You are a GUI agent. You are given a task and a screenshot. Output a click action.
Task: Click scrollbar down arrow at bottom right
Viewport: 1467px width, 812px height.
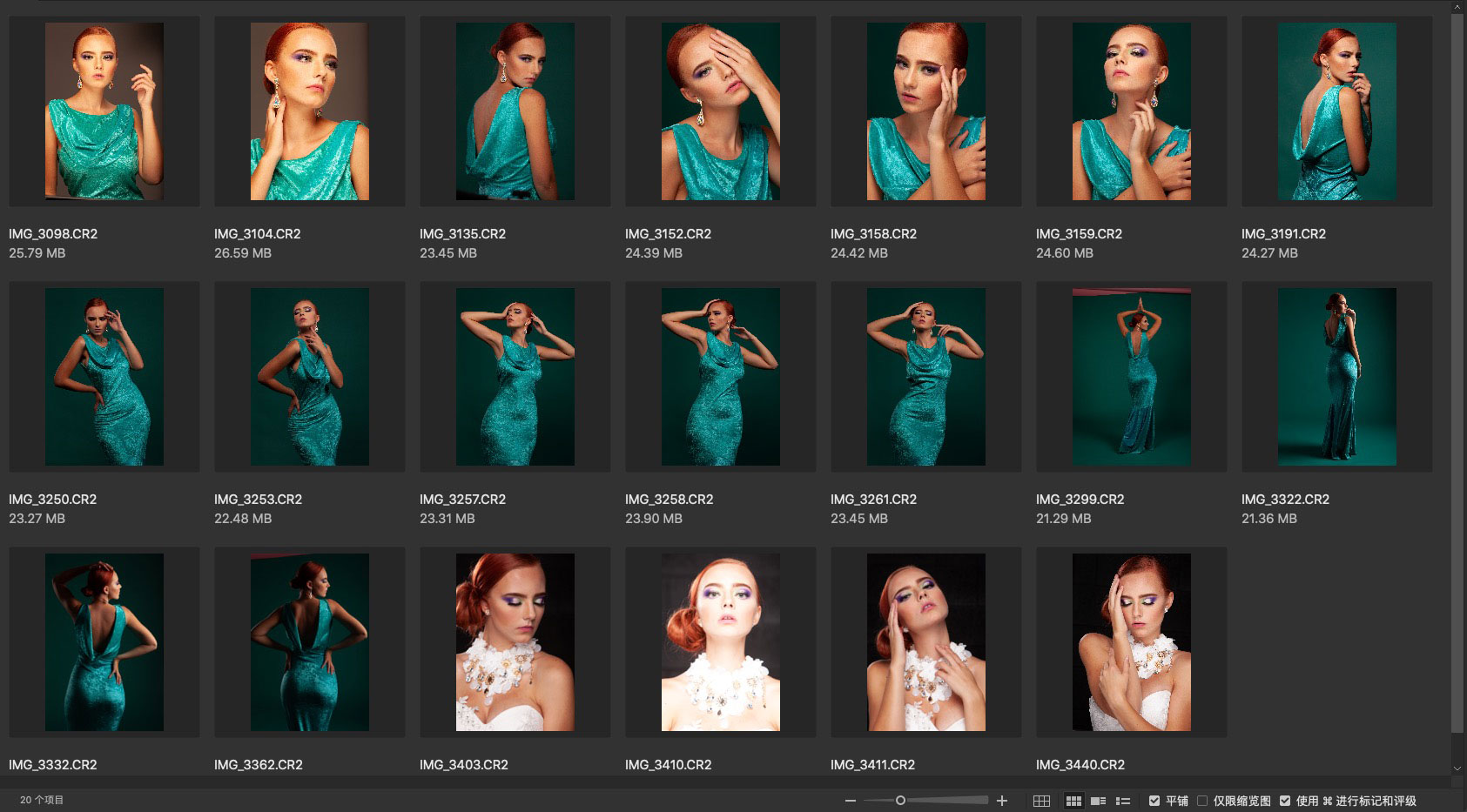1457,768
